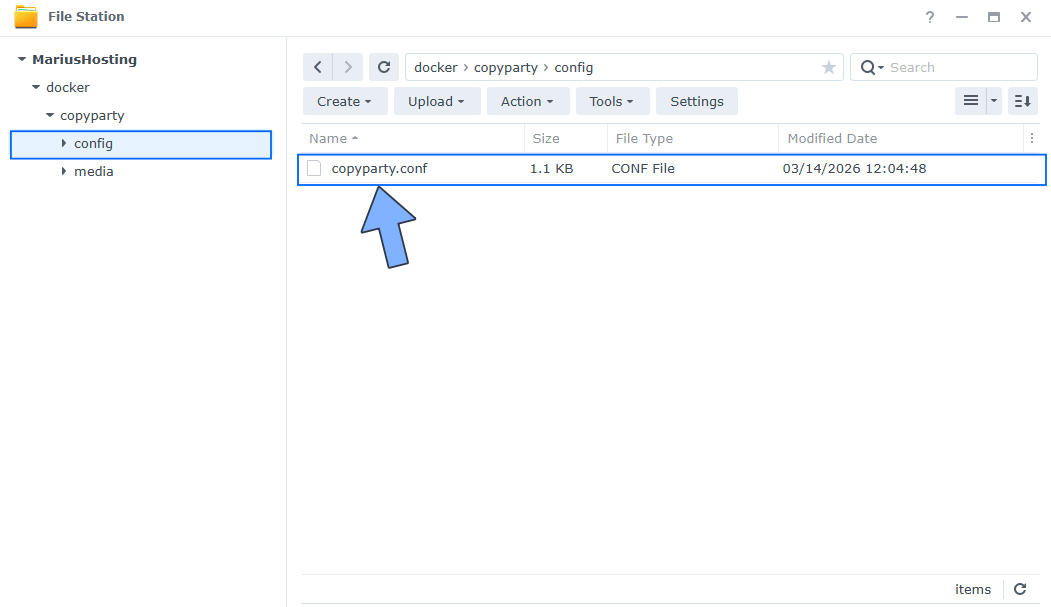
Task: Navigate back using the back arrow
Action: (x=317, y=66)
